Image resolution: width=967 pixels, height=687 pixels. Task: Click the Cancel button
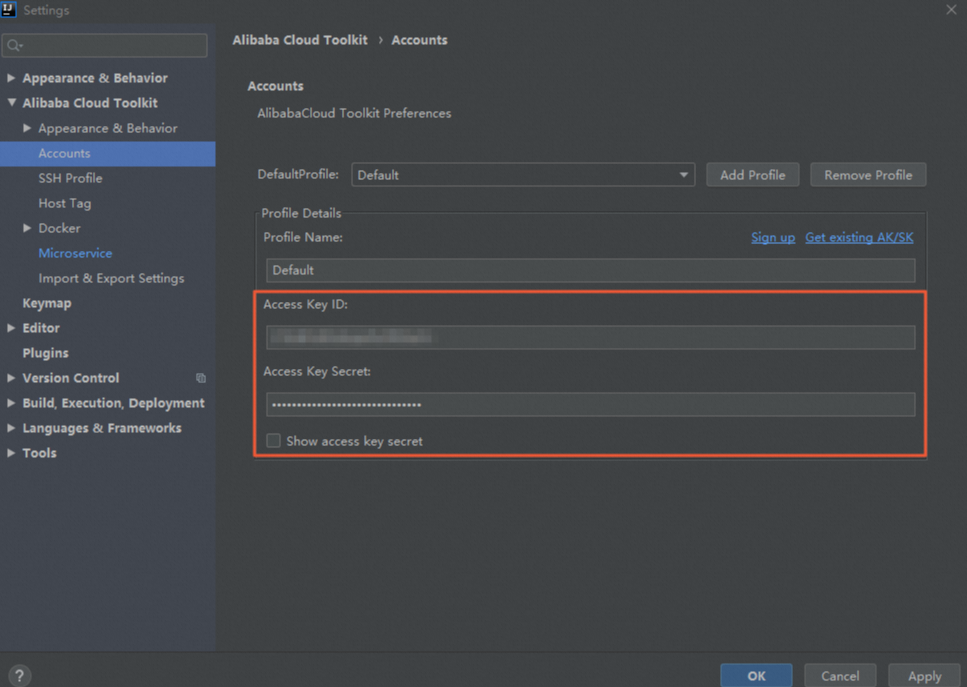click(840, 675)
